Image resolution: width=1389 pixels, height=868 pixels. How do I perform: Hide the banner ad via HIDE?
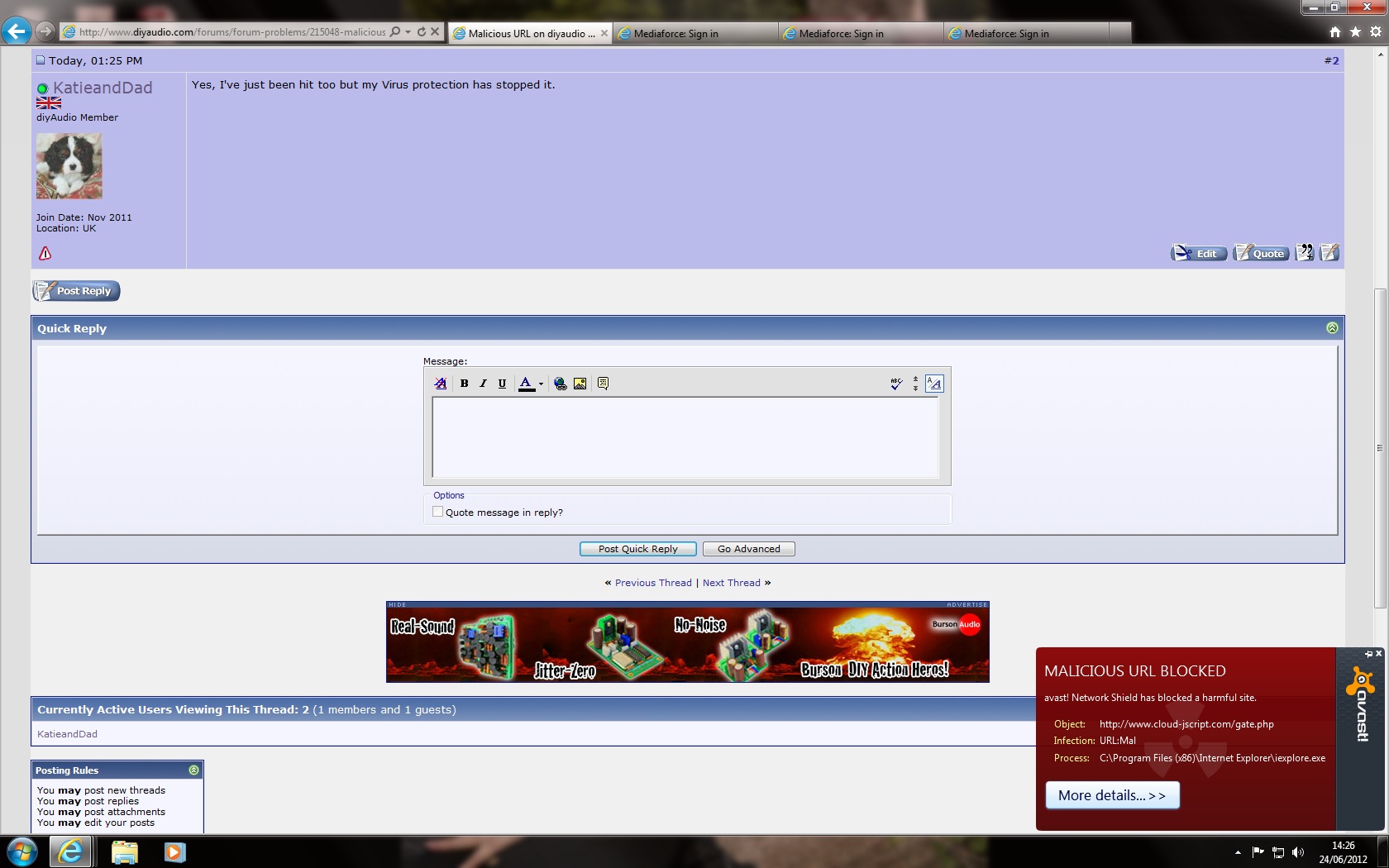pos(398,604)
